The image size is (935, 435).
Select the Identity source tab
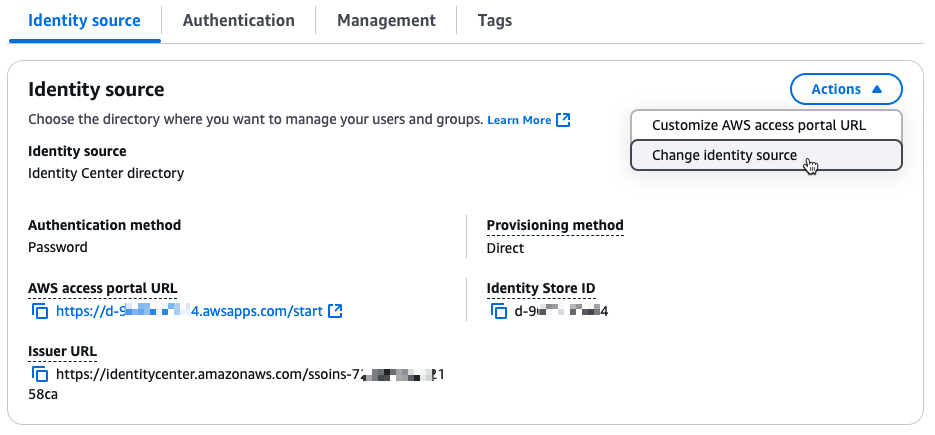(84, 20)
